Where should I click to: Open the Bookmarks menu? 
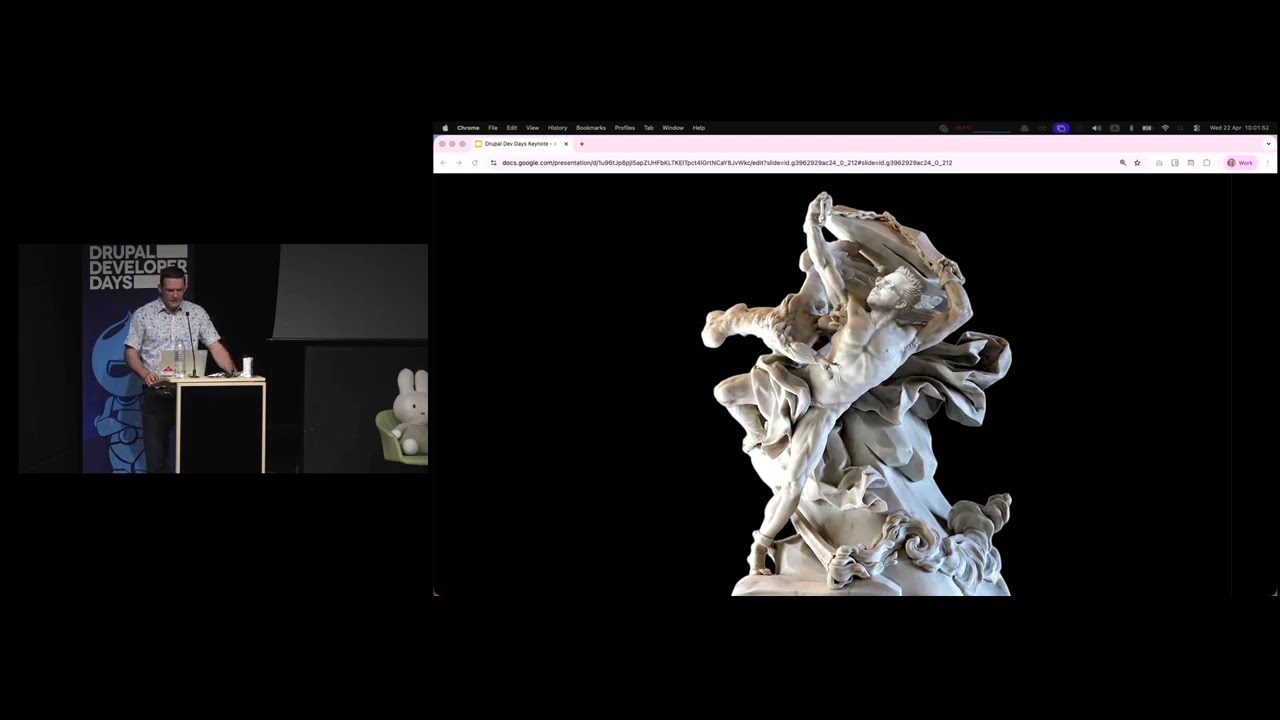pos(591,128)
